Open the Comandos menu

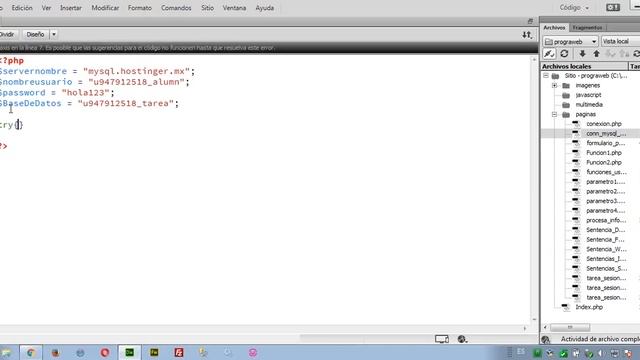[176, 8]
